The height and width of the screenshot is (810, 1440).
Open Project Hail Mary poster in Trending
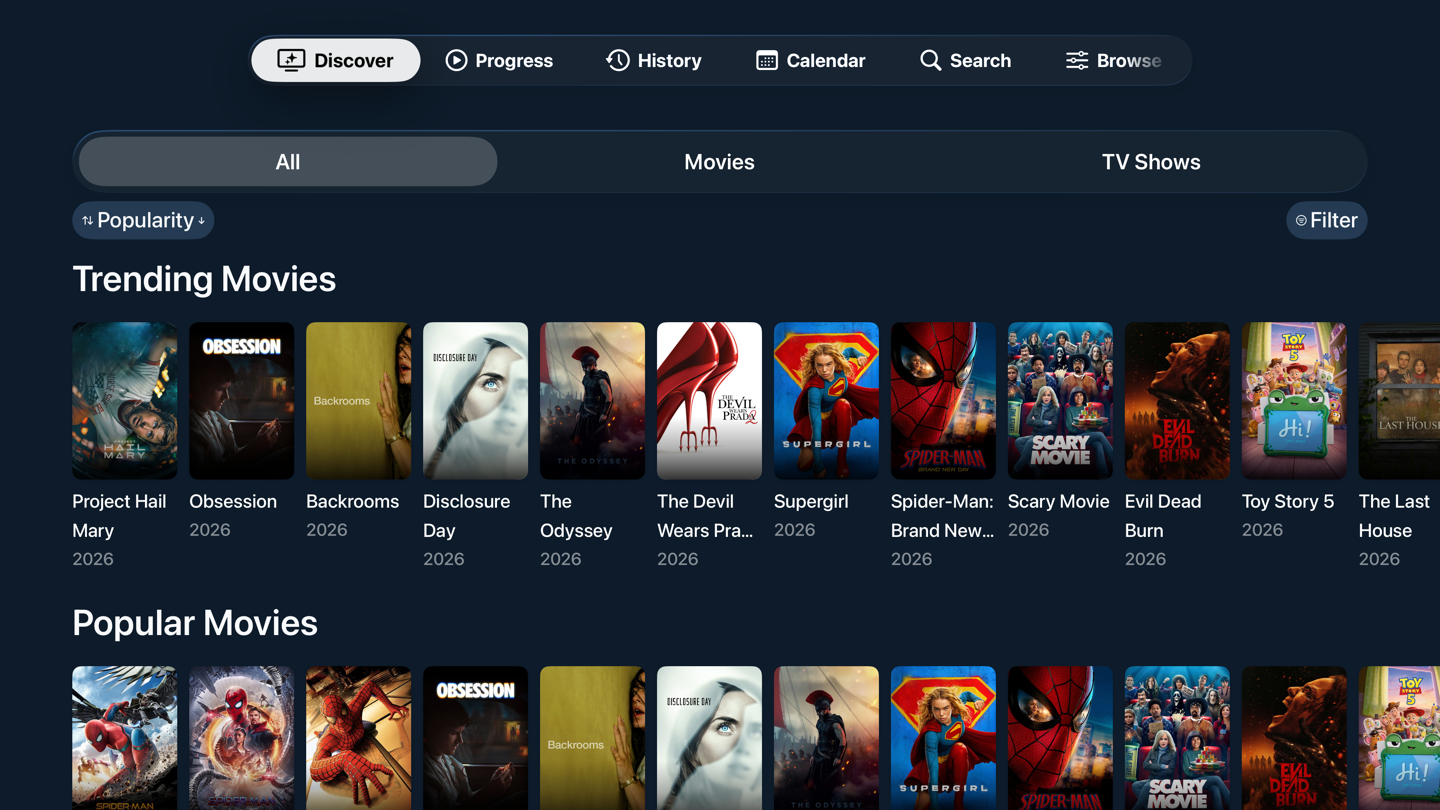[124, 400]
